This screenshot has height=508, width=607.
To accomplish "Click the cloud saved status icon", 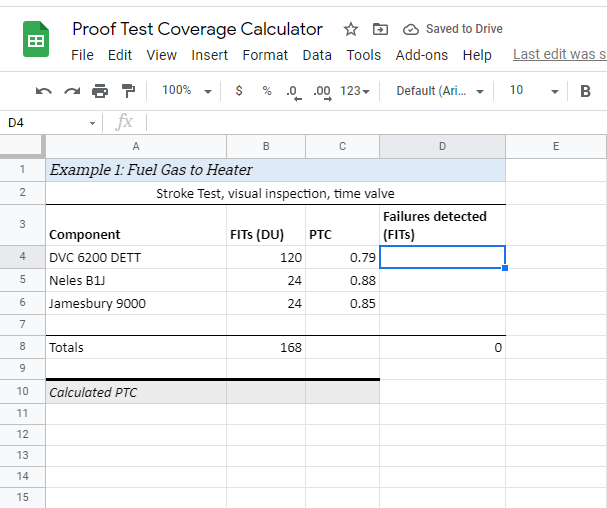I will click(x=411, y=29).
